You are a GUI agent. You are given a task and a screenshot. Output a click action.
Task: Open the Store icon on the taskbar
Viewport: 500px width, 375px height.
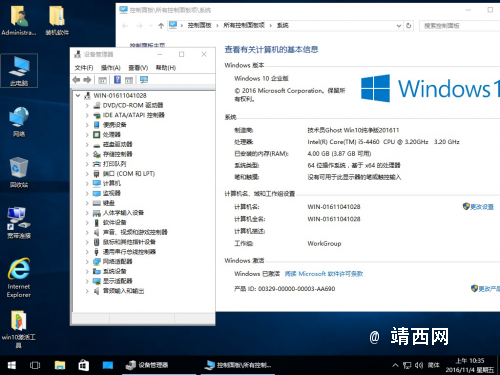pos(84,365)
